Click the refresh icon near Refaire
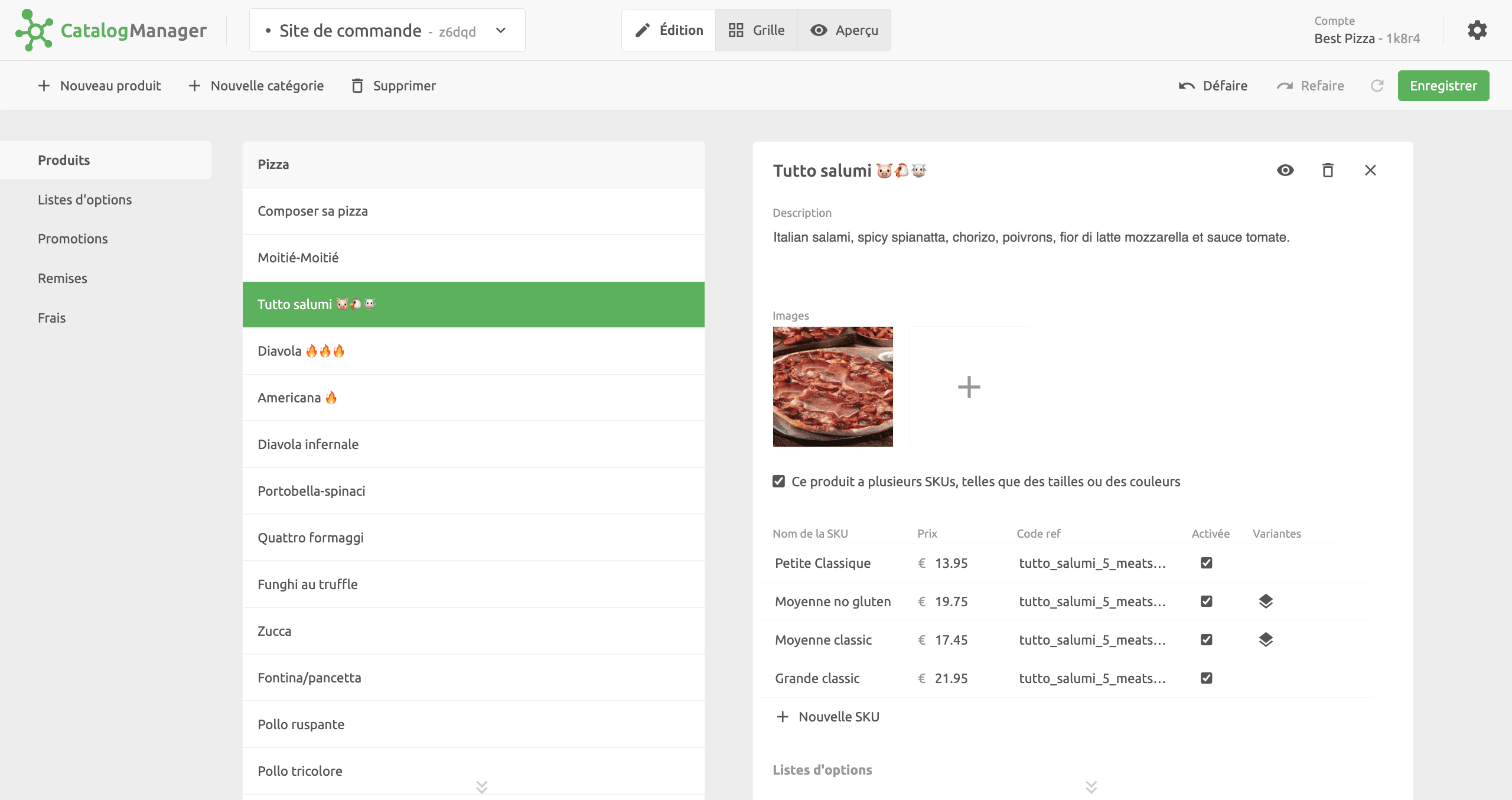The width and height of the screenshot is (1512, 800). (1377, 85)
